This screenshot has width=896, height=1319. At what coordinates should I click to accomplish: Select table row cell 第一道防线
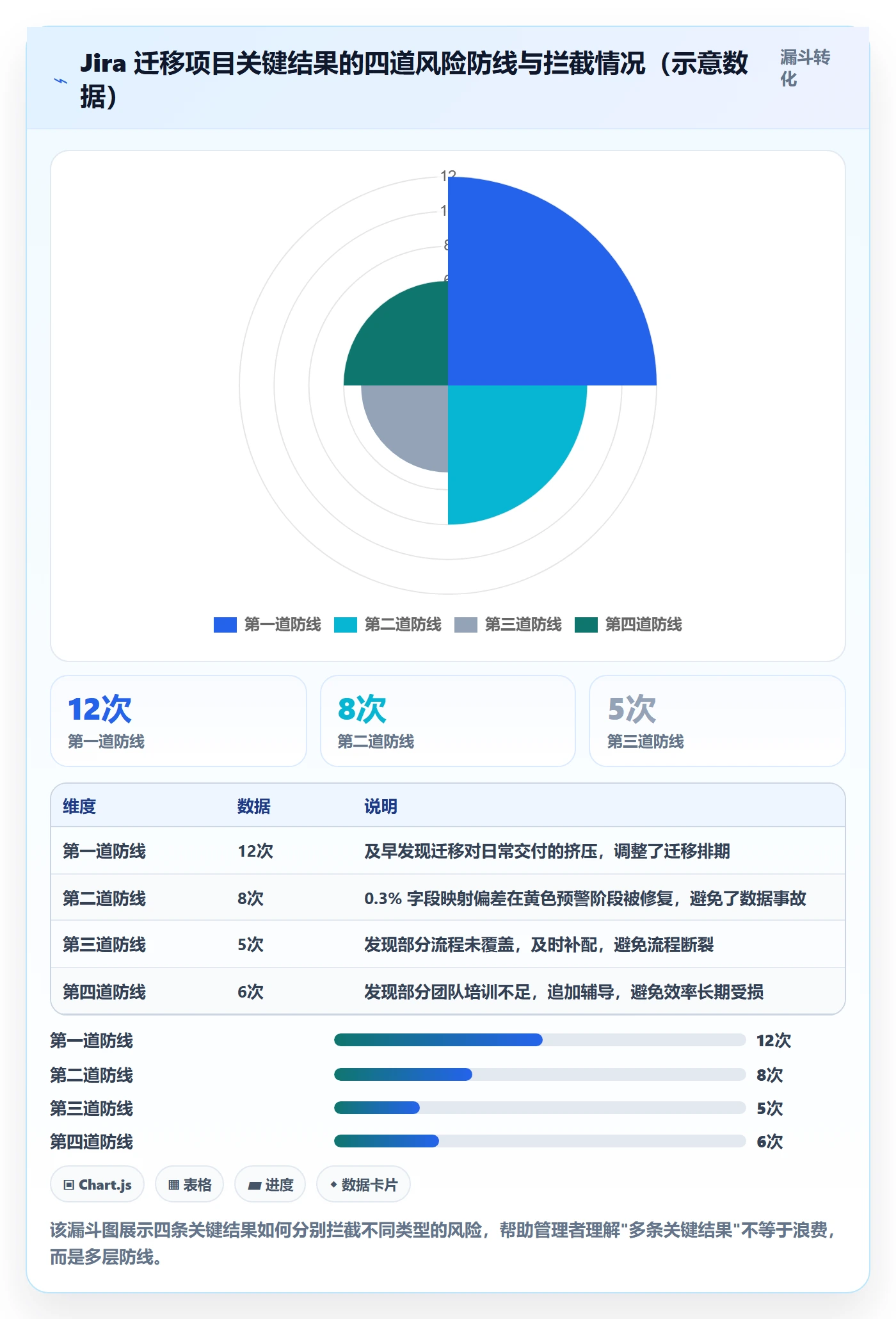coord(104,851)
